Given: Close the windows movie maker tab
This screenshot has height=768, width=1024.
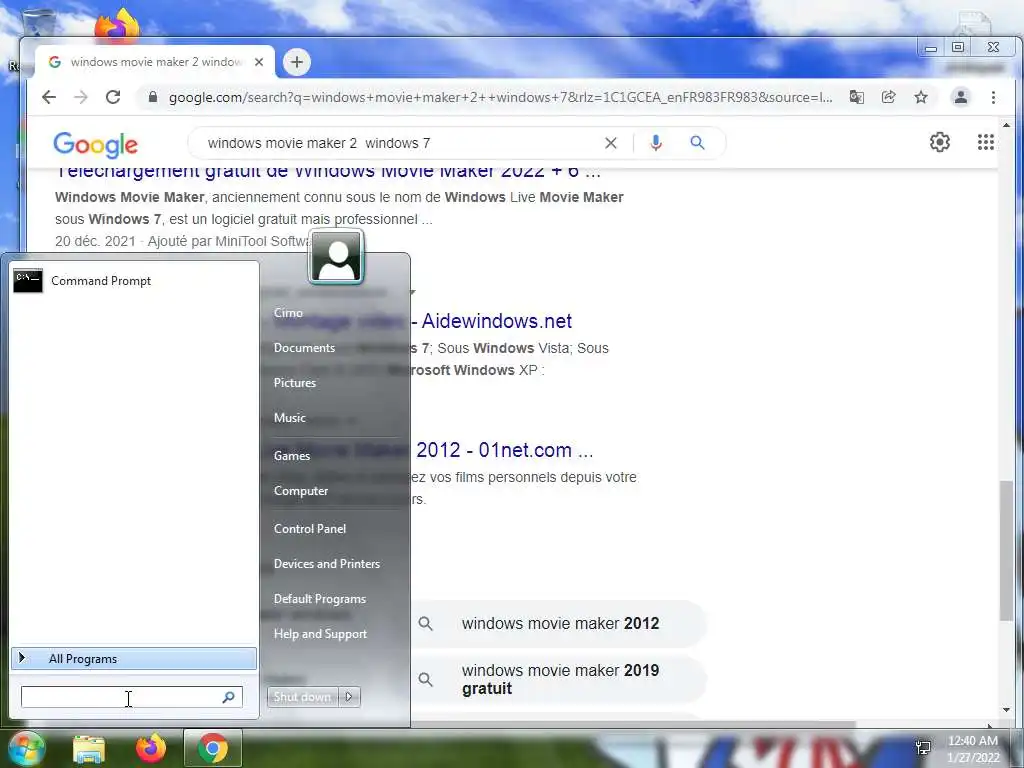Looking at the screenshot, I should [259, 62].
